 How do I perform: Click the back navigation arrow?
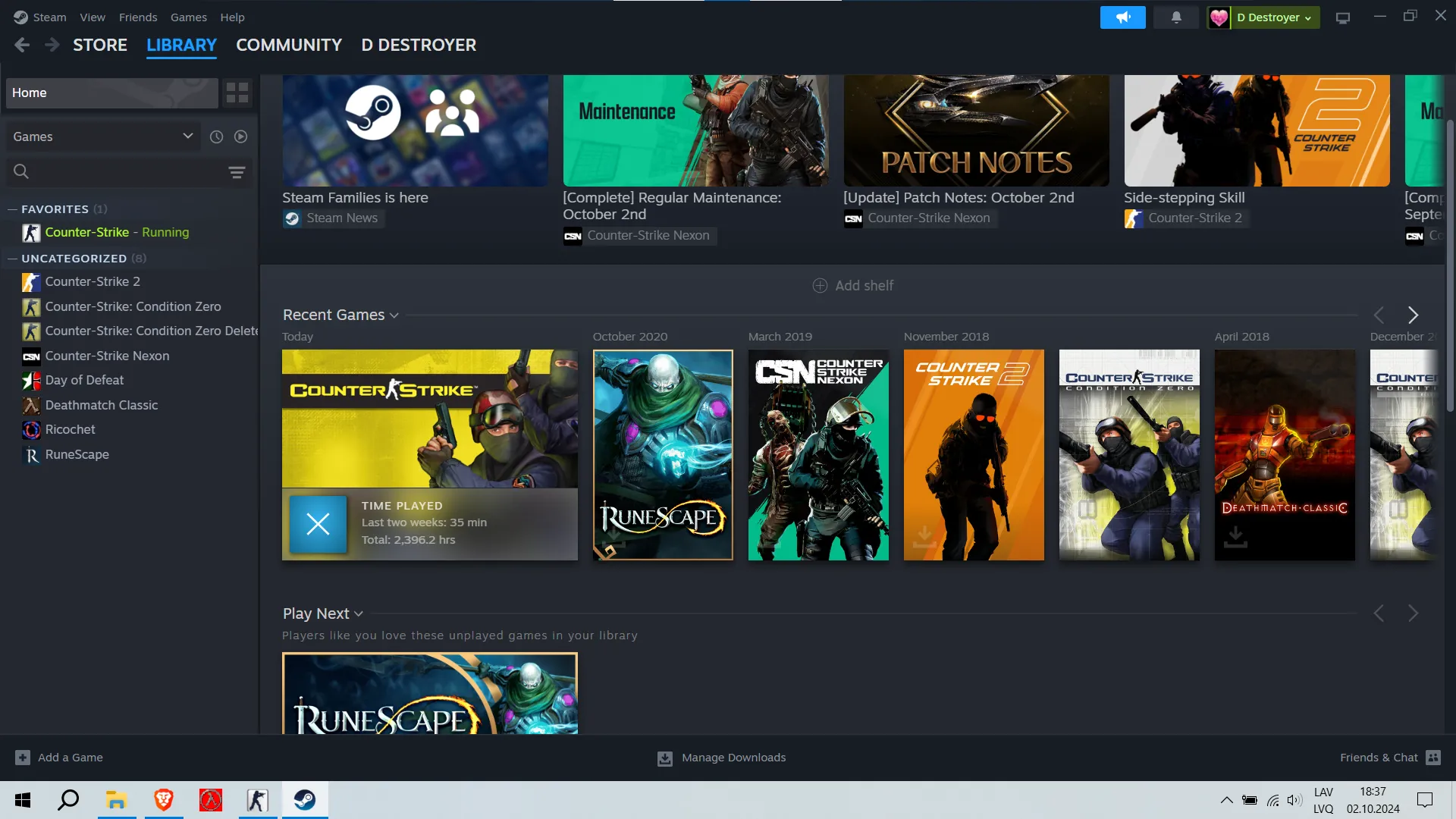pos(22,45)
